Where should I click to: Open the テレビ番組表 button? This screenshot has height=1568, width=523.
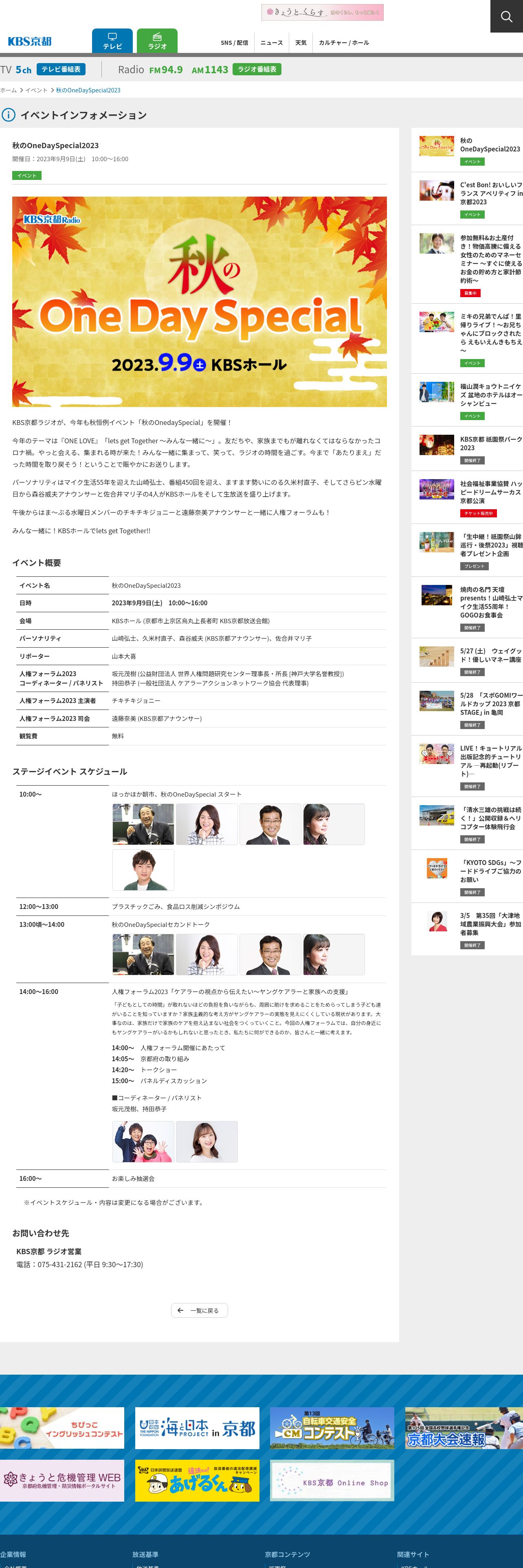(x=61, y=69)
